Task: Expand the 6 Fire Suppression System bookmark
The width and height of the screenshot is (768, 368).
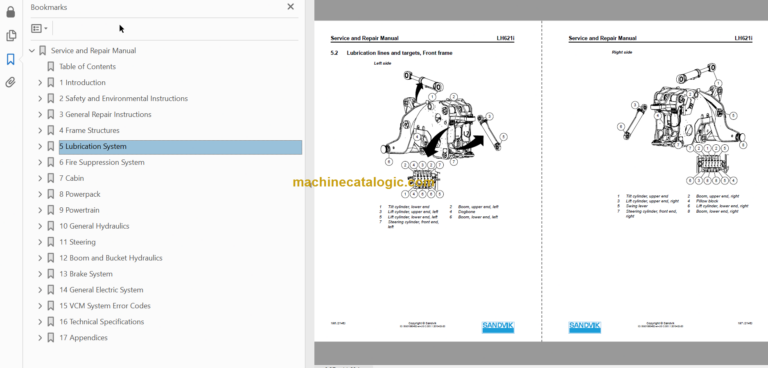Action: pos(40,162)
